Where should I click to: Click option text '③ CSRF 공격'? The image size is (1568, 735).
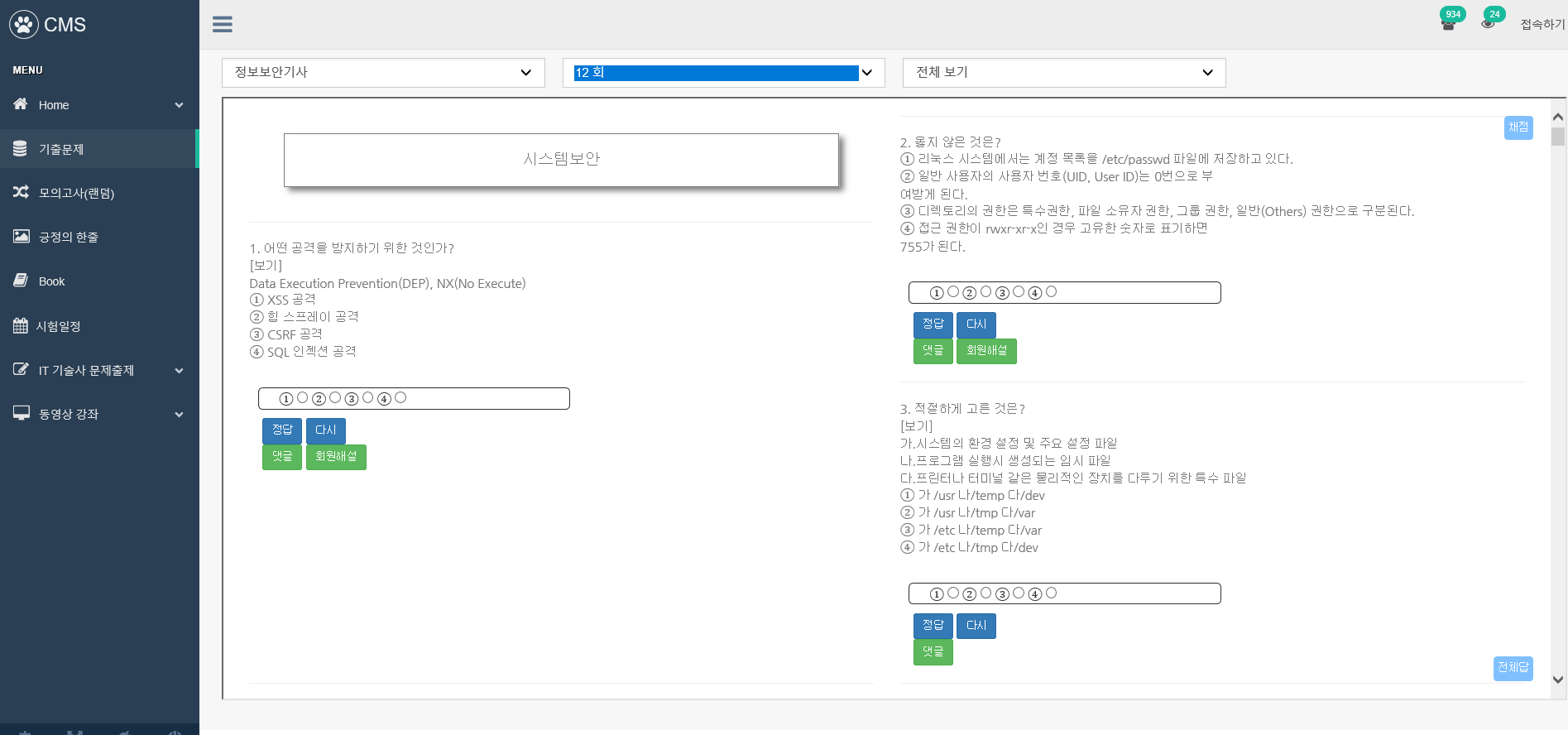pyautogui.click(x=285, y=334)
